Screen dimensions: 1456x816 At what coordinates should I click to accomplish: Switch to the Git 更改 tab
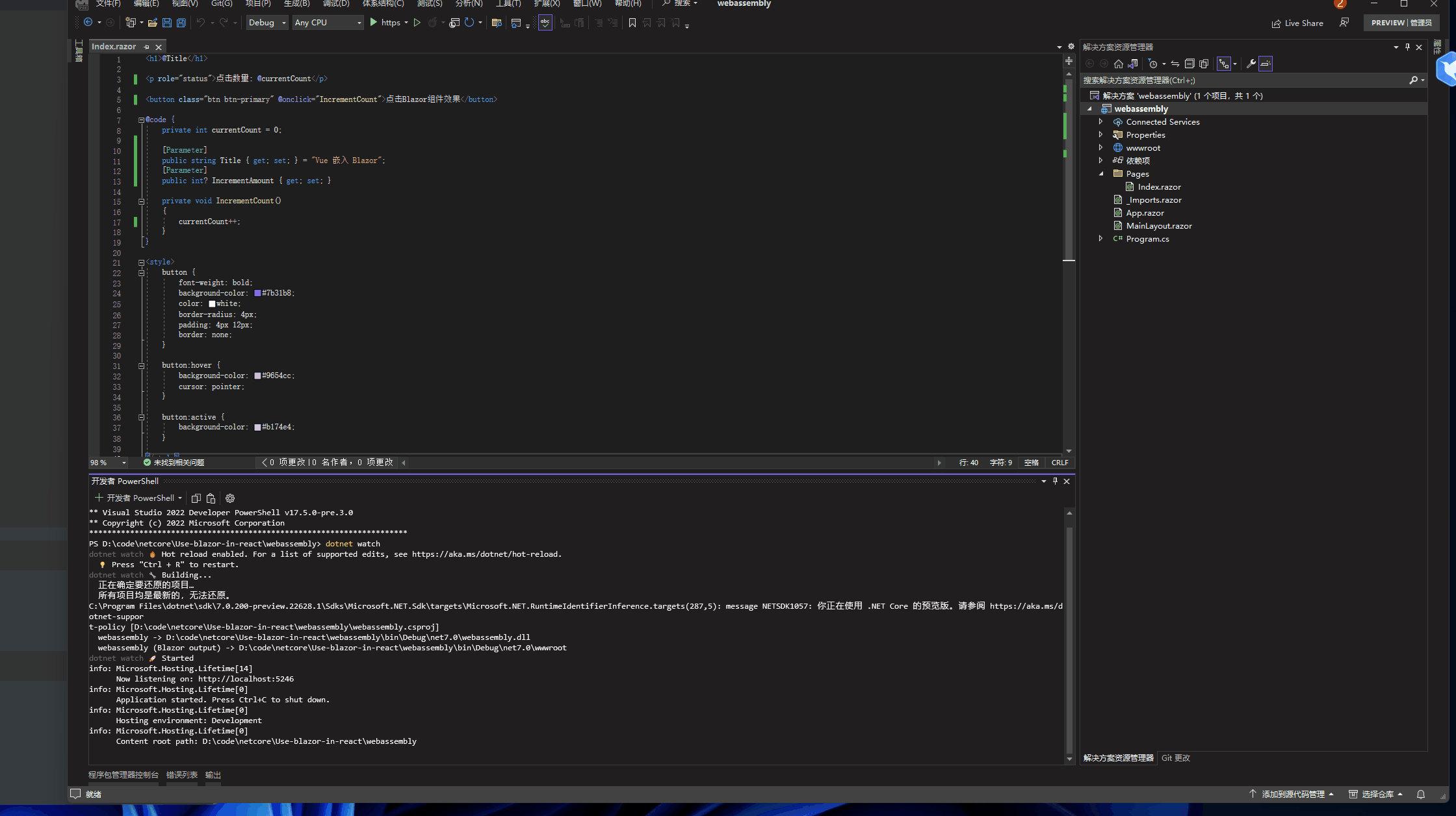point(1175,758)
